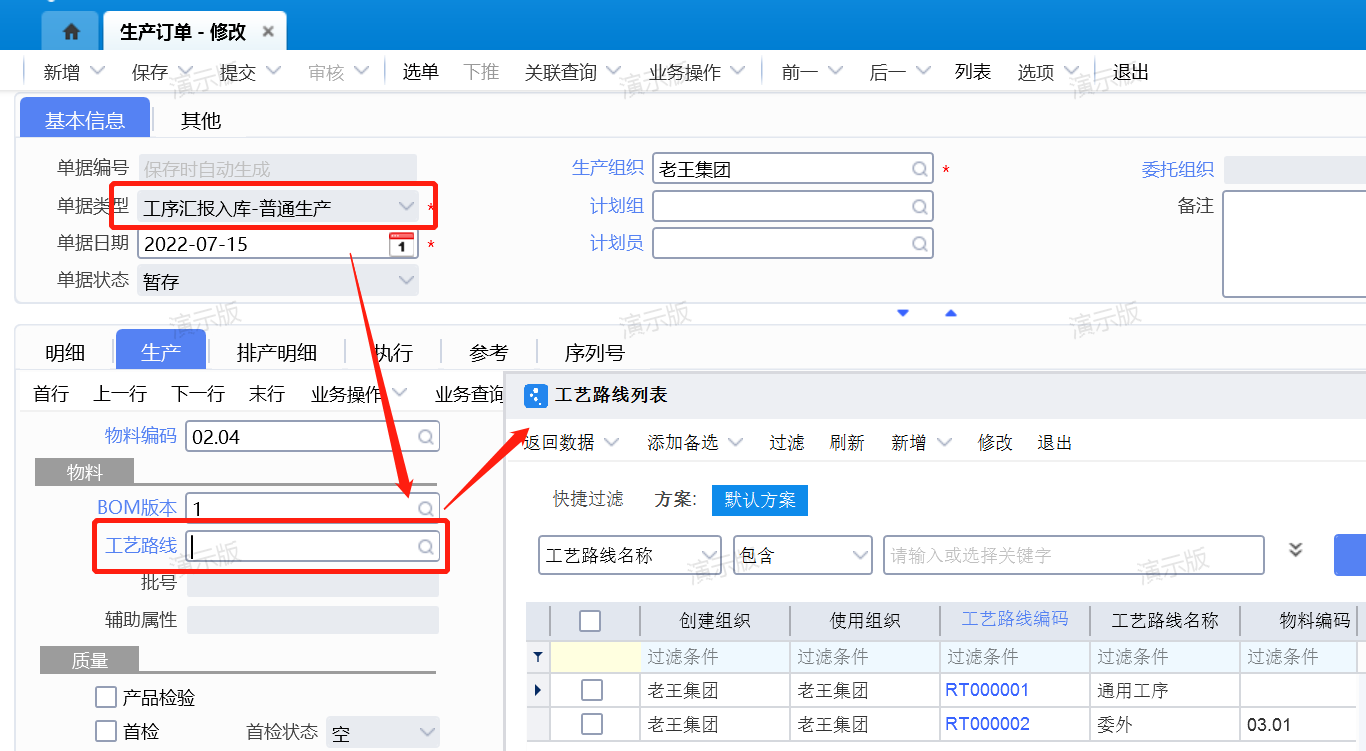
Task: Open the 提交 dropdown menu
Action: [273, 71]
